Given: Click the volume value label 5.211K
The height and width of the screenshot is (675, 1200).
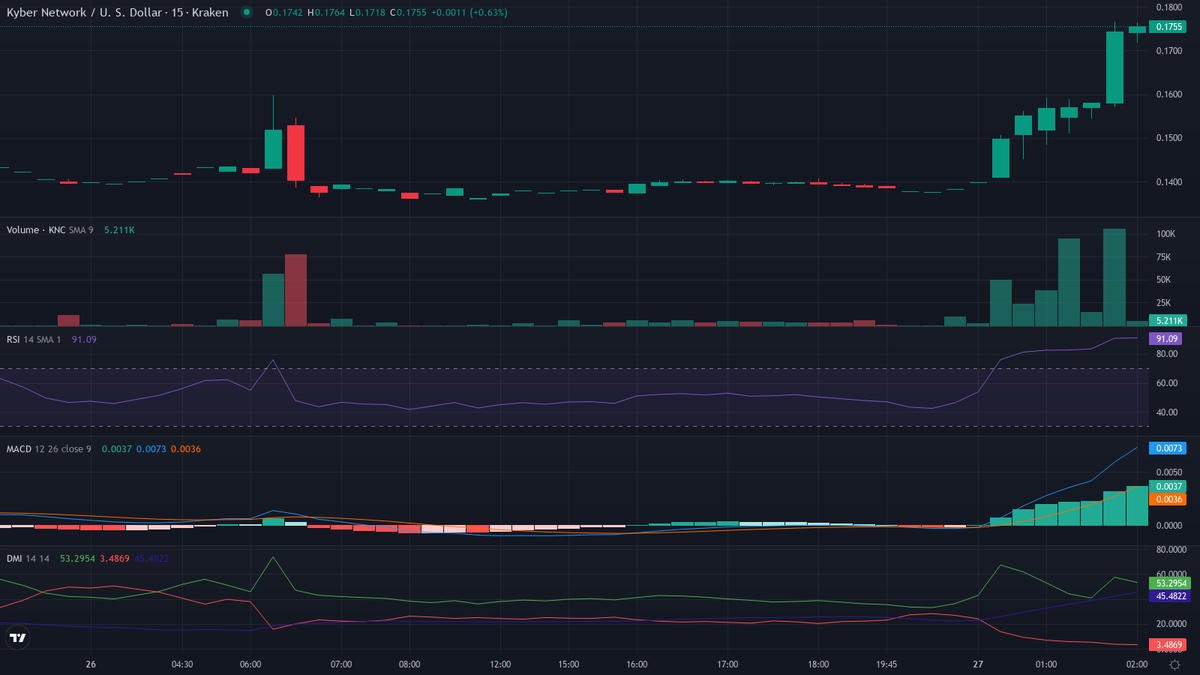Looking at the screenshot, I should (x=1169, y=320).
